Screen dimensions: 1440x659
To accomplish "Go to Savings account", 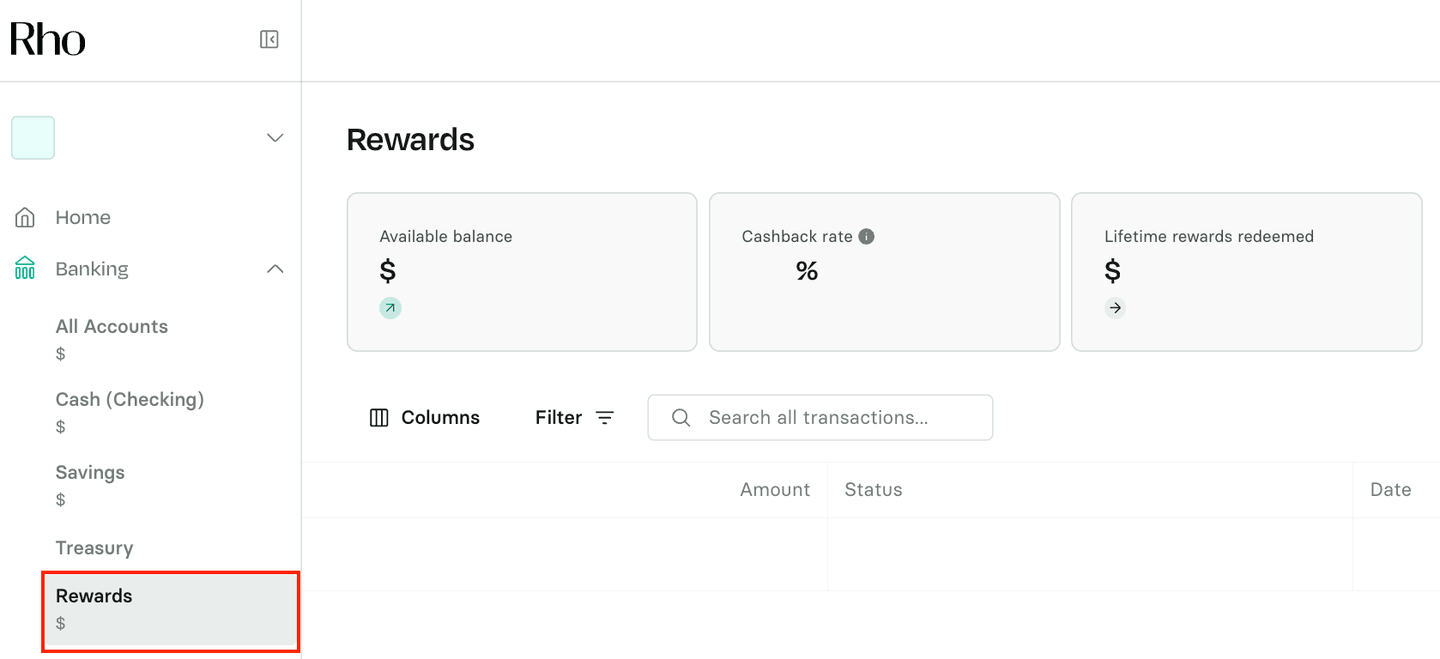I will [x=90, y=473].
